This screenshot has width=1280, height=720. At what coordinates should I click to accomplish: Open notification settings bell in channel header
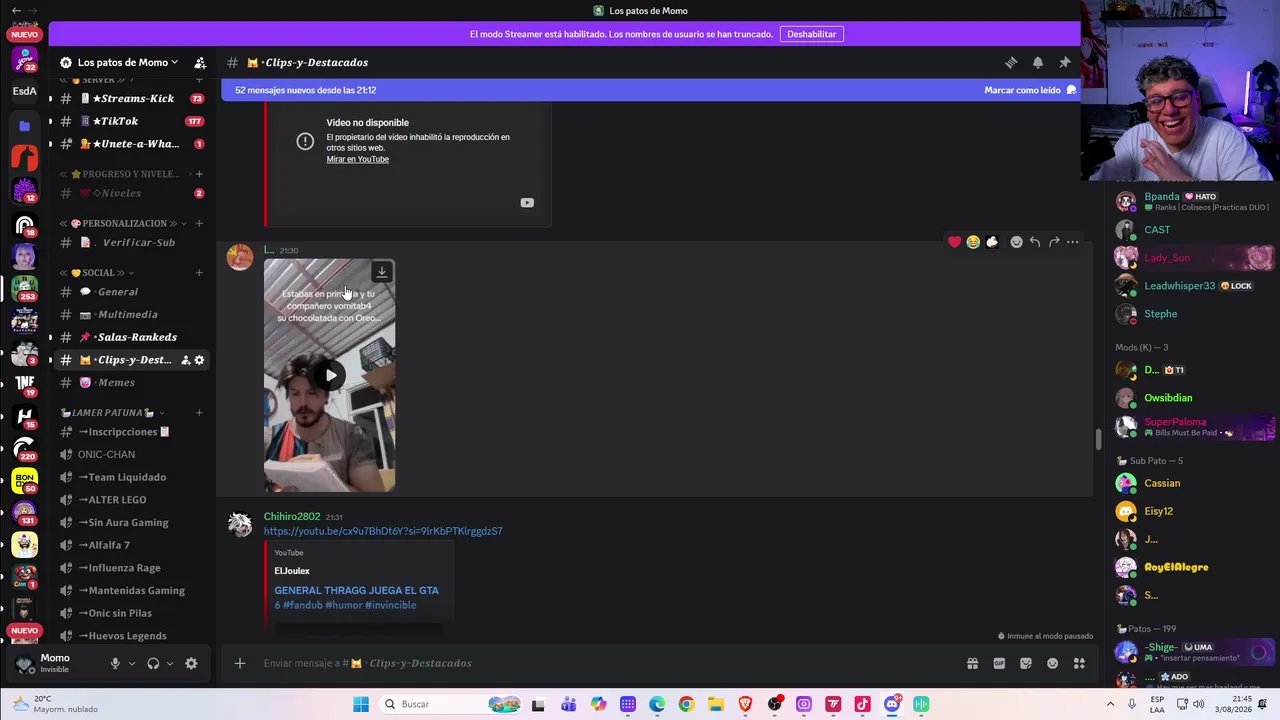tap(1038, 62)
